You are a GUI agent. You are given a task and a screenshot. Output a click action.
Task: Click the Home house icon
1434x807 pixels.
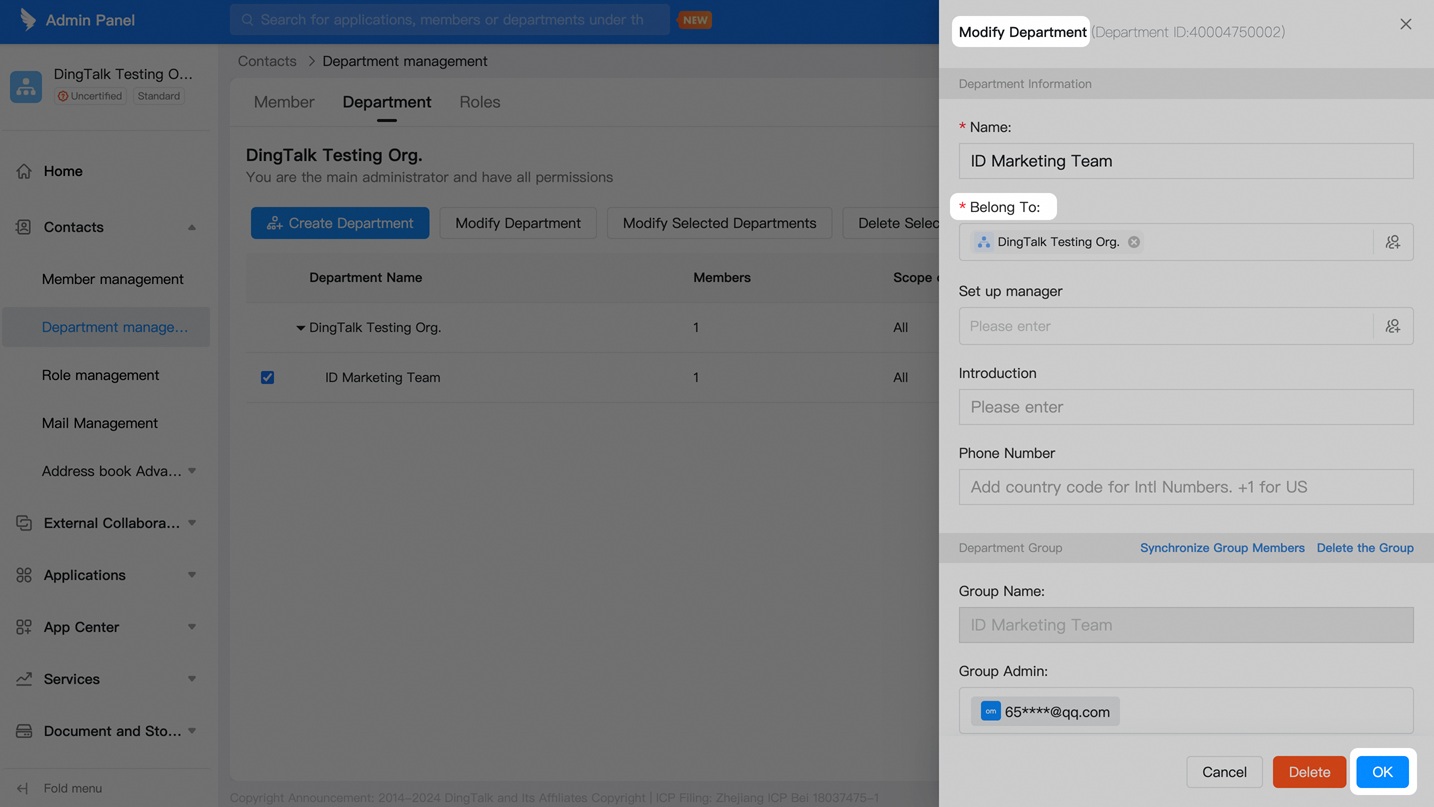(24, 171)
